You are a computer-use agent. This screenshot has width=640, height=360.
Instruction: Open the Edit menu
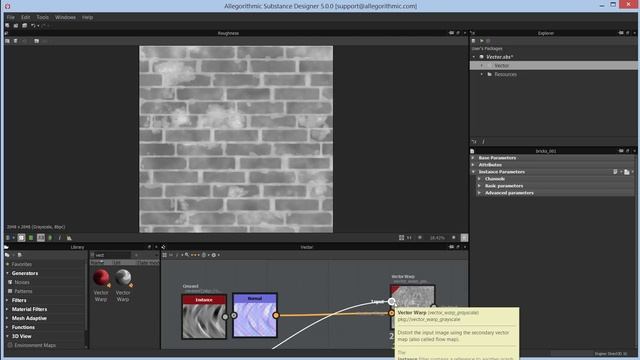[25, 17]
